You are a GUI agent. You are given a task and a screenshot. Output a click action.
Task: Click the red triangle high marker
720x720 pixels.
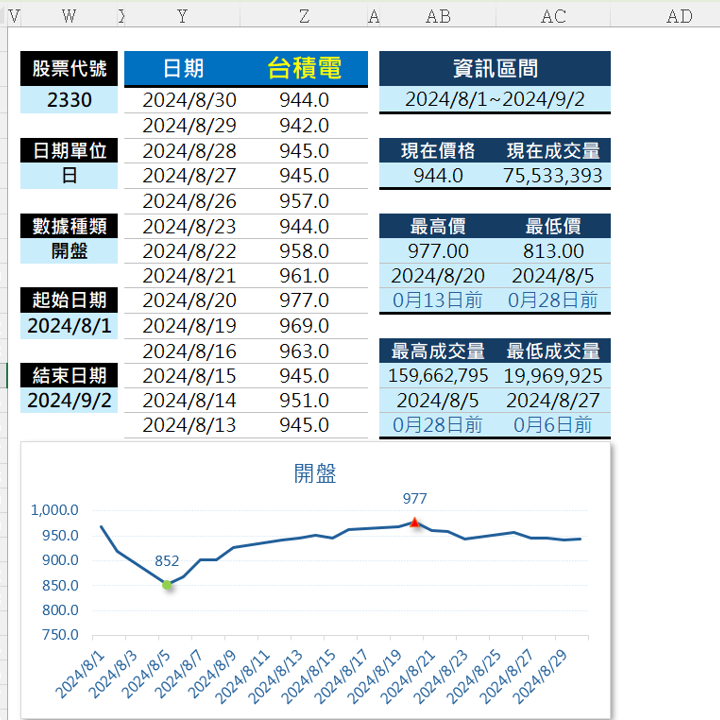415,523
